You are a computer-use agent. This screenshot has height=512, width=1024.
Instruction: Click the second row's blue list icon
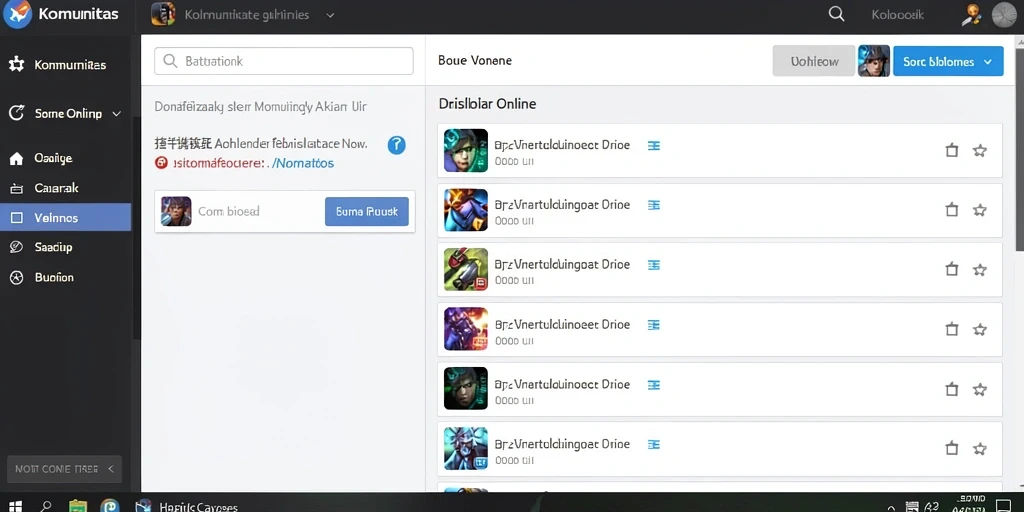point(653,205)
